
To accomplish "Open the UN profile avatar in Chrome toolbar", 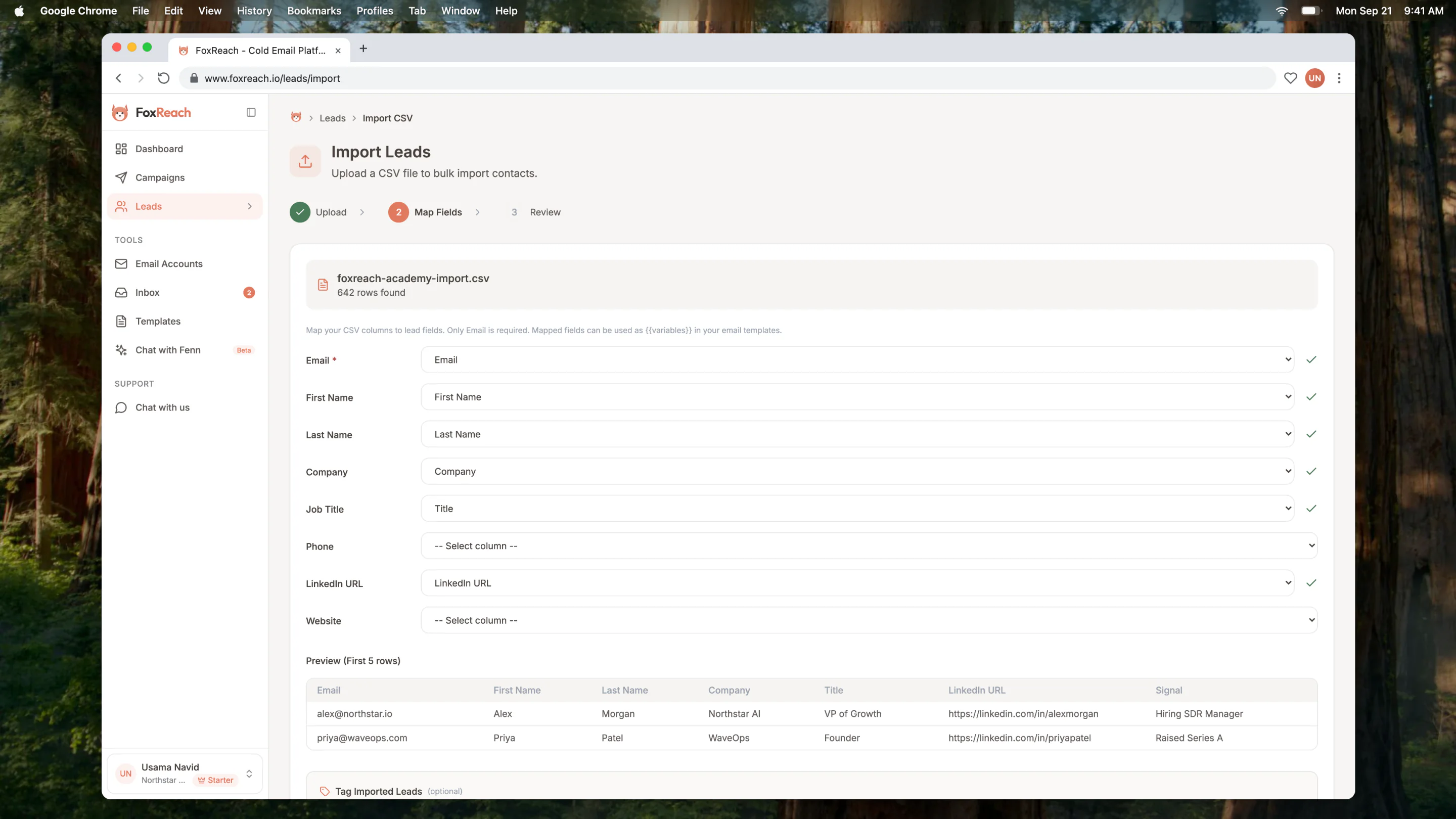I will point(1314,78).
